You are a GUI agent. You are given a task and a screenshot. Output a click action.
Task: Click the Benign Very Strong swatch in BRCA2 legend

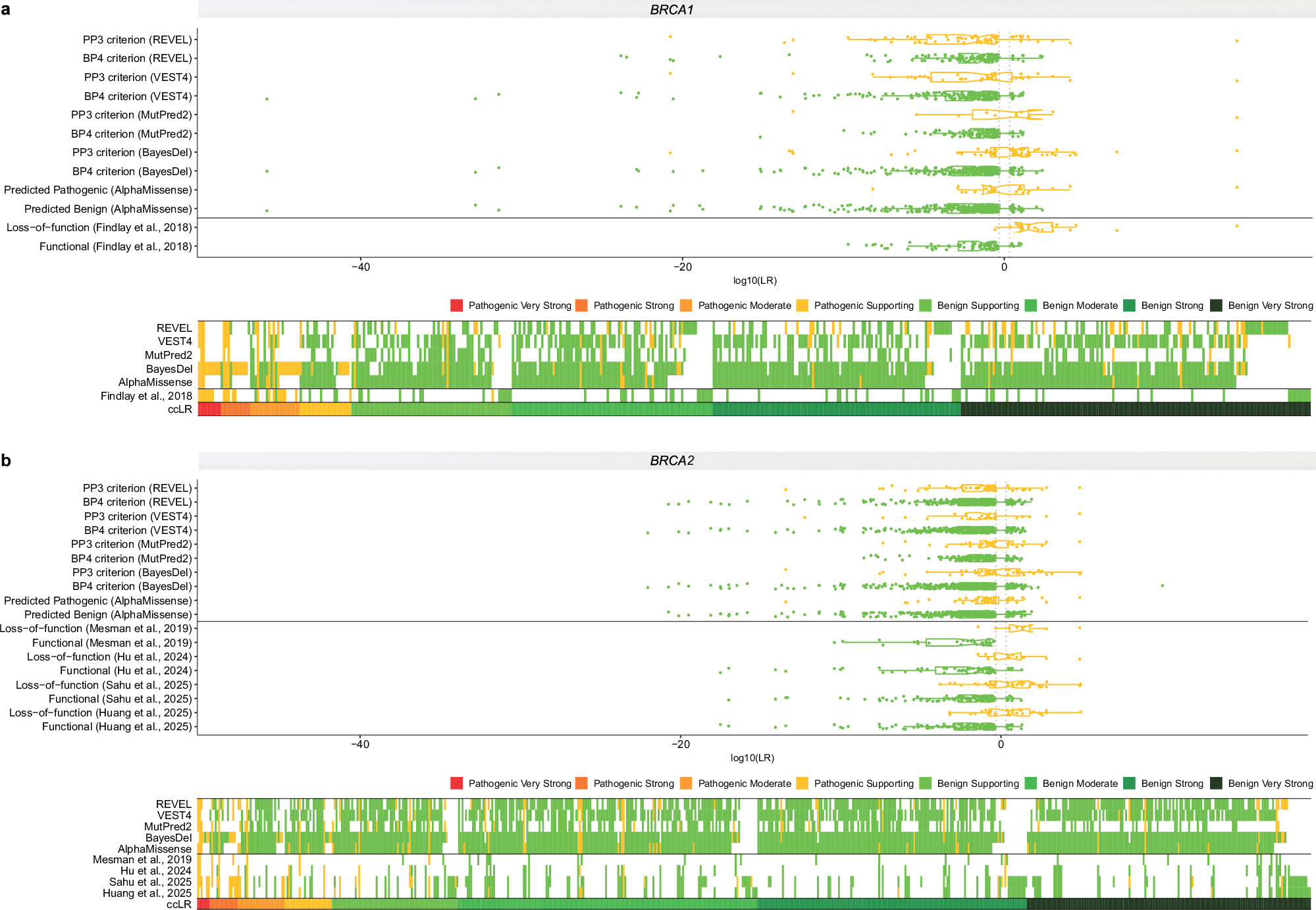[x=1216, y=784]
